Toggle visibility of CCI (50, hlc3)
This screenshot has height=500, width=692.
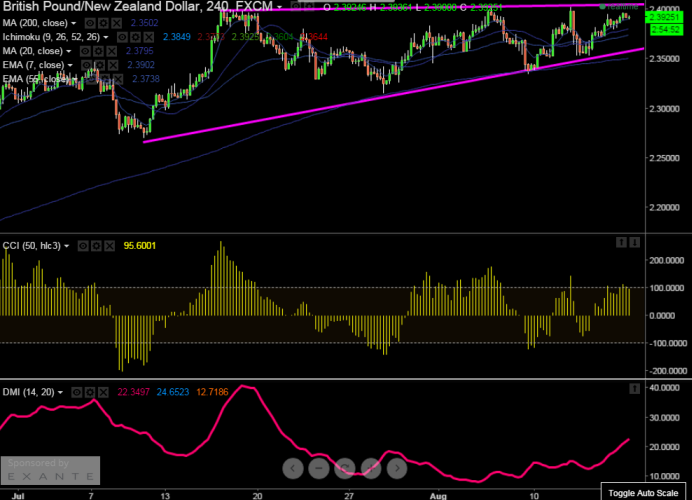tap(83, 246)
